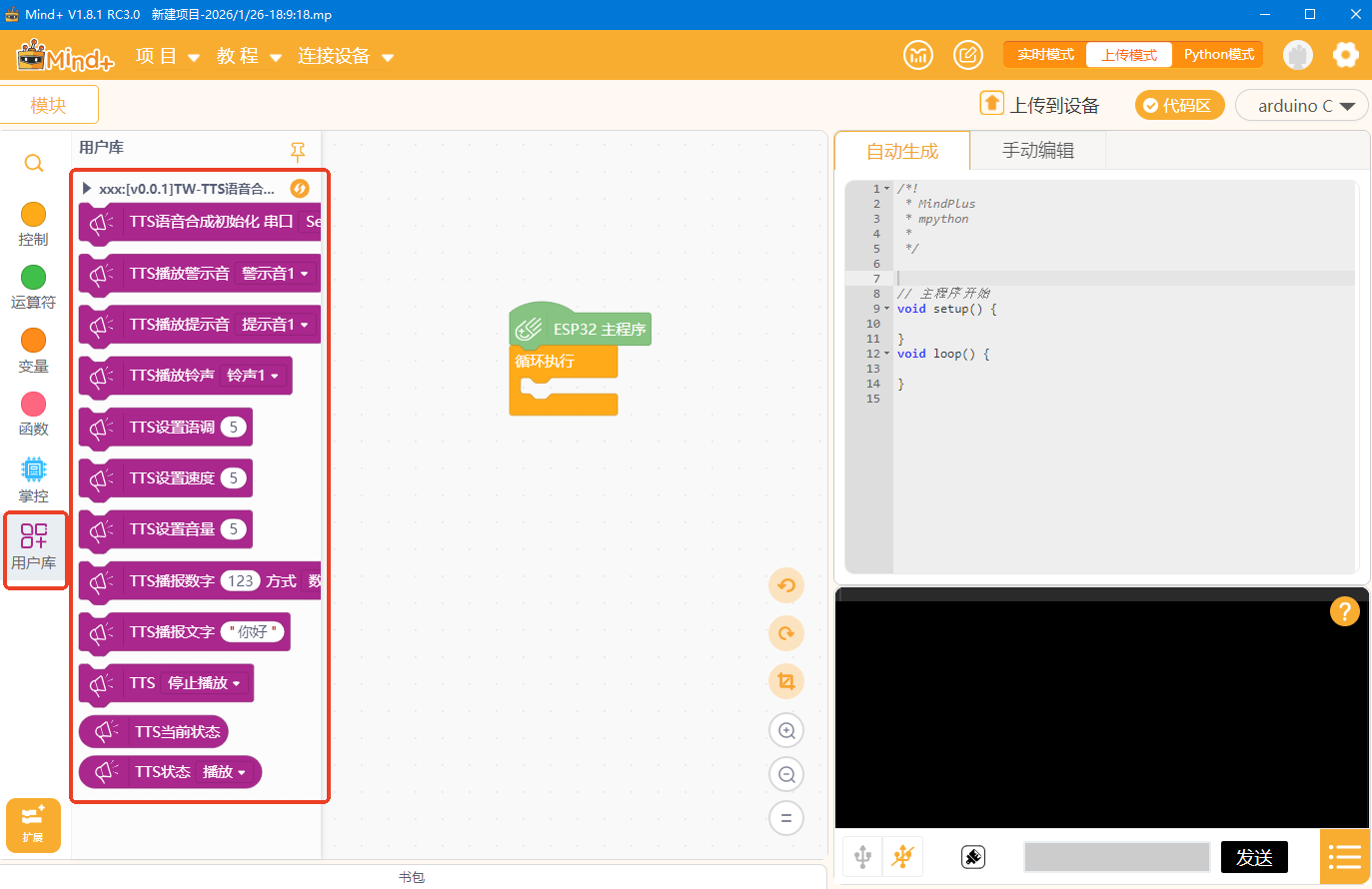Click the crop screenshot icon on canvas
1372x889 pixels.
tap(786, 681)
